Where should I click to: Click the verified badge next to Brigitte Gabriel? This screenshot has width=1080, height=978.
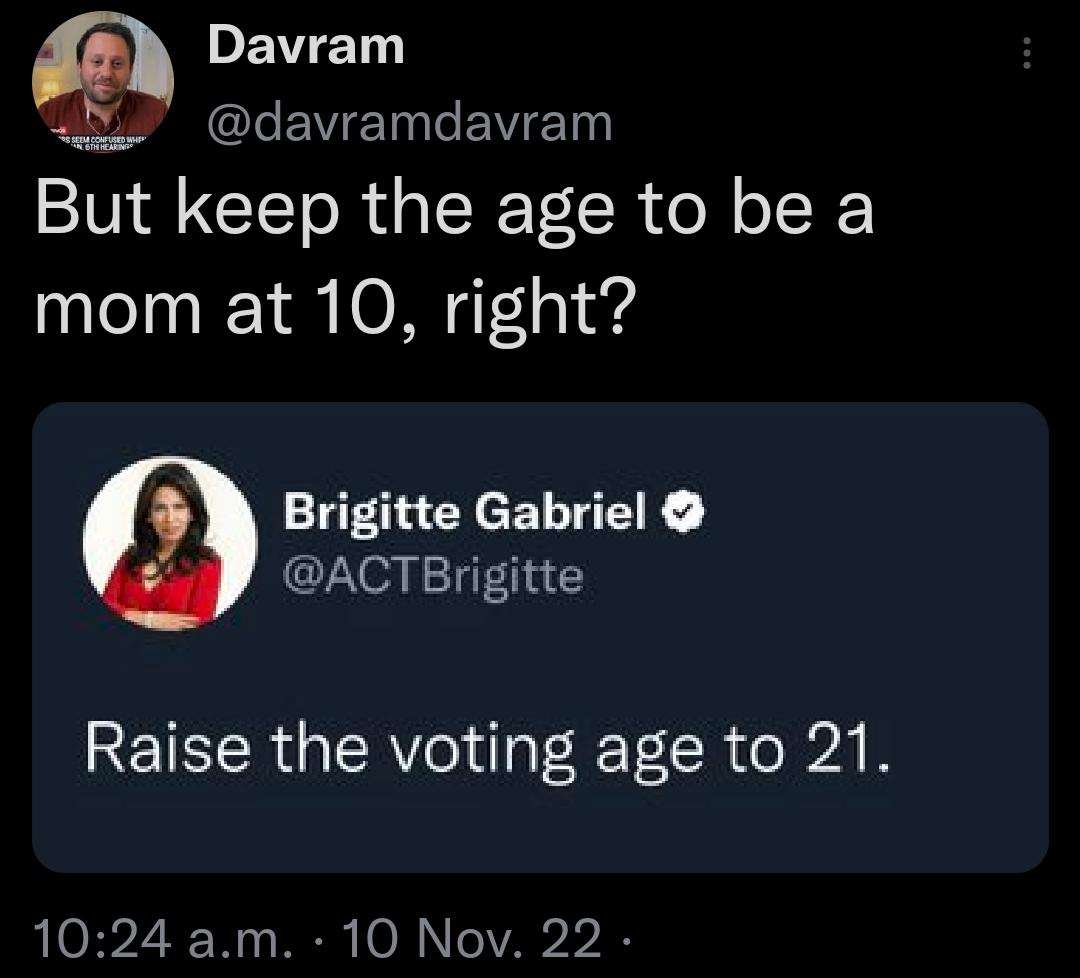coord(684,513)
